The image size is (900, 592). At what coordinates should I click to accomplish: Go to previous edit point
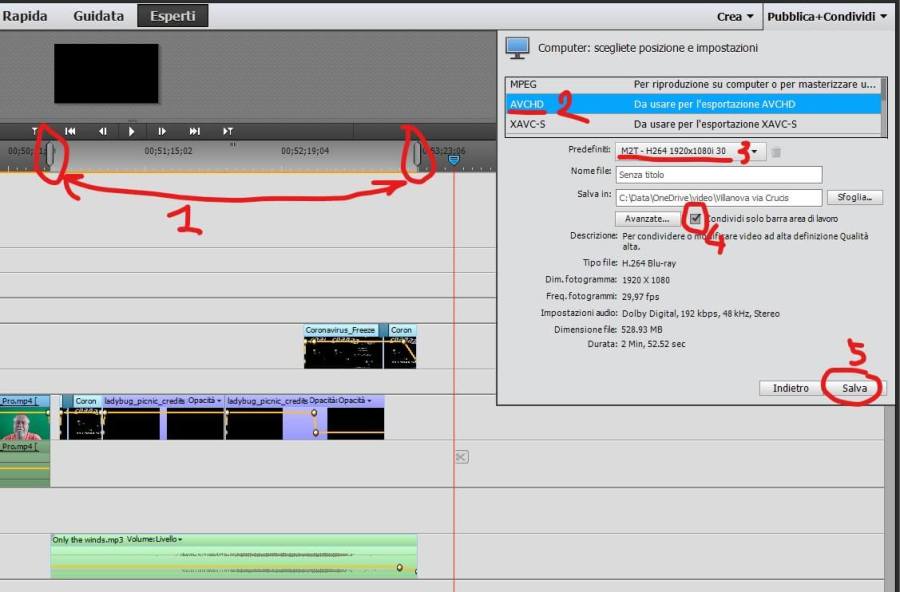tap(71, 131)
